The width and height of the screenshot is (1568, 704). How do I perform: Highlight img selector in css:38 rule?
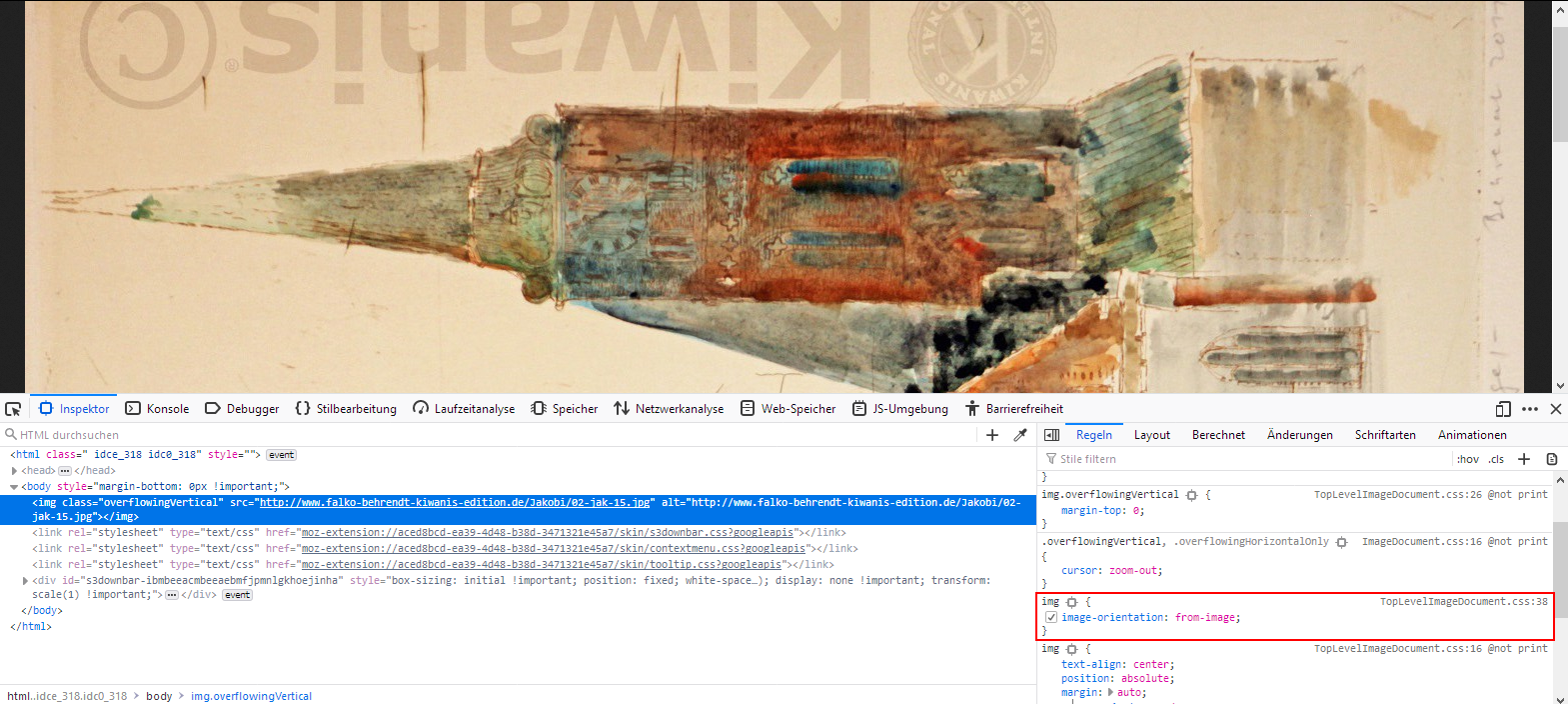pos(1071,602)
